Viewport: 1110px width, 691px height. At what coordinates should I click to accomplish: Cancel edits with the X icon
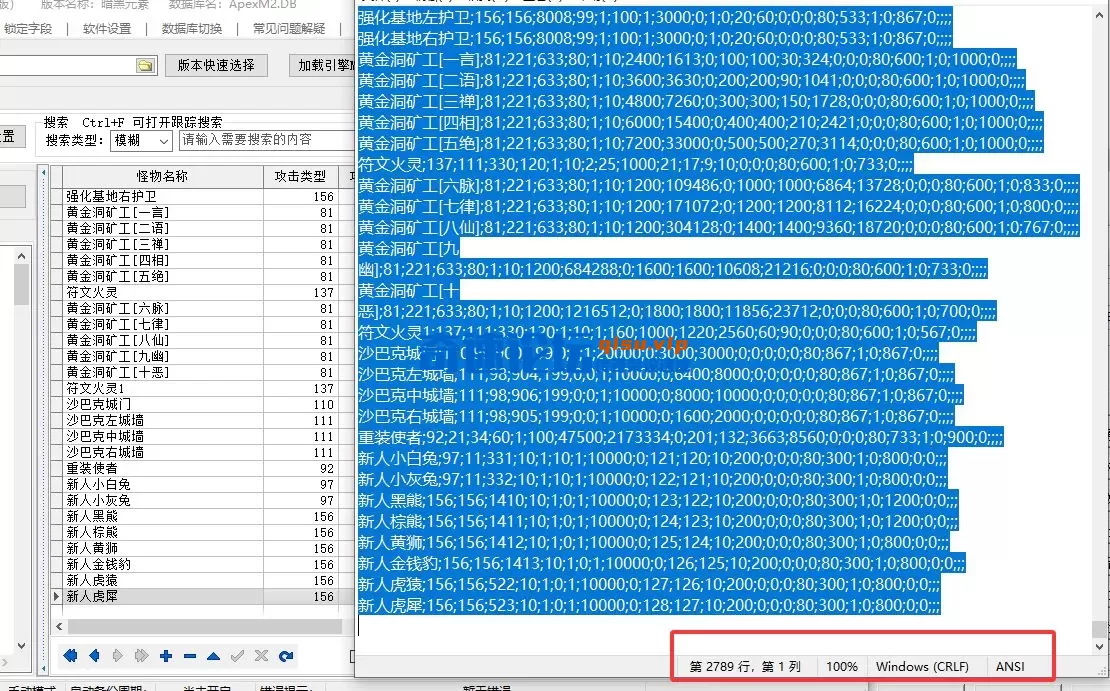260,656
